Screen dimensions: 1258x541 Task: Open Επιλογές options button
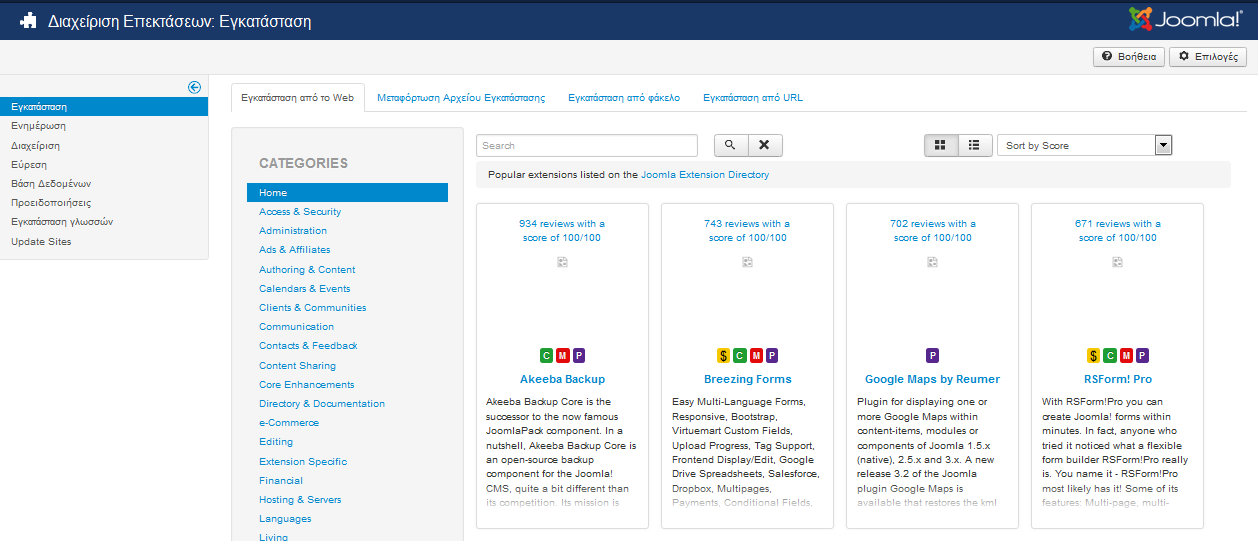click(x=1208, y=57)
